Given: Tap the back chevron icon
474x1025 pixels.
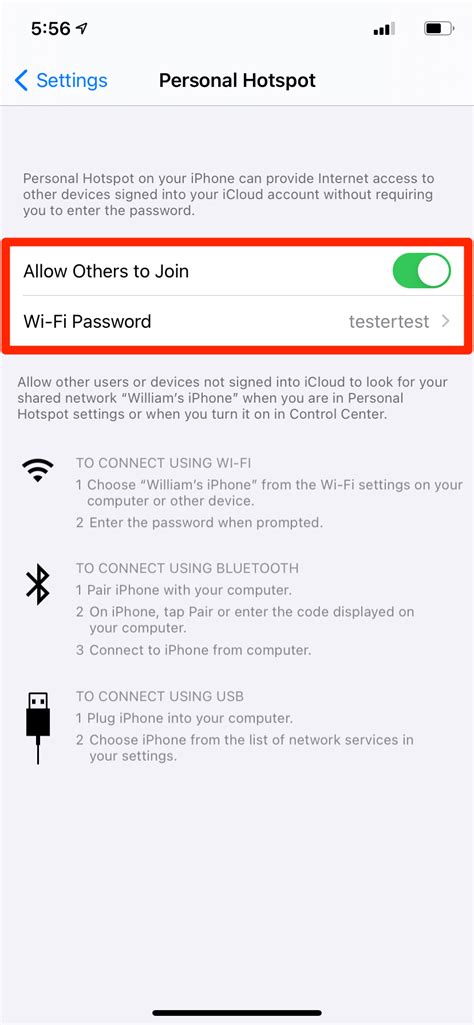Looking at the screenshot, I should tap(21, 80).
